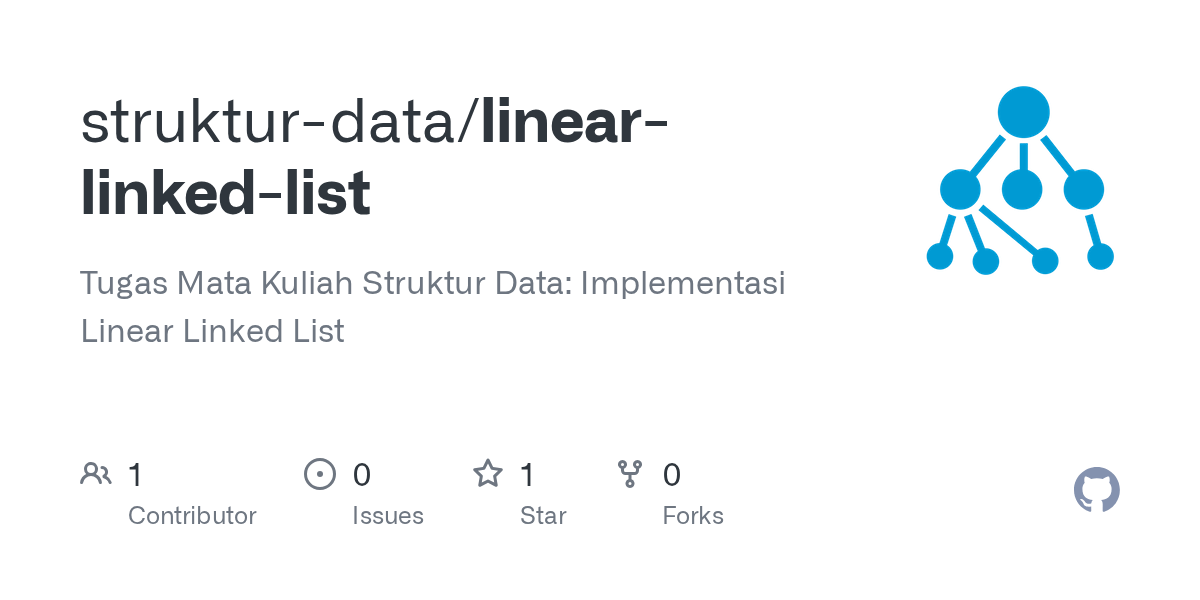Click the Contributor label
Screen dimensions: 1200x600
[192, 516]
